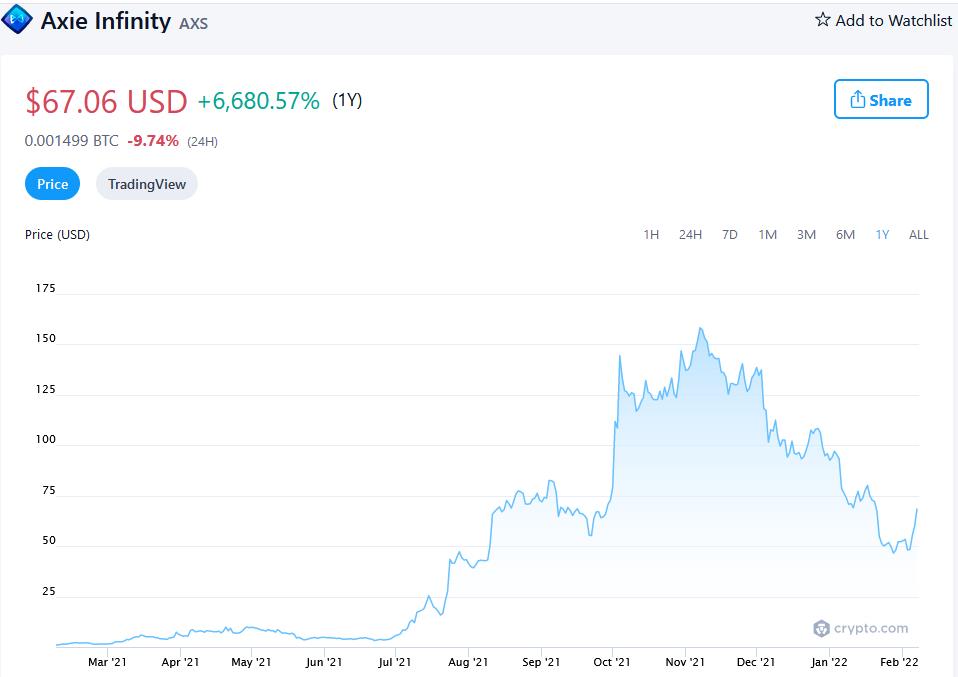Click the Add to Watchlist star icon
Screen dimensions: 958x677
pos(822,20)
